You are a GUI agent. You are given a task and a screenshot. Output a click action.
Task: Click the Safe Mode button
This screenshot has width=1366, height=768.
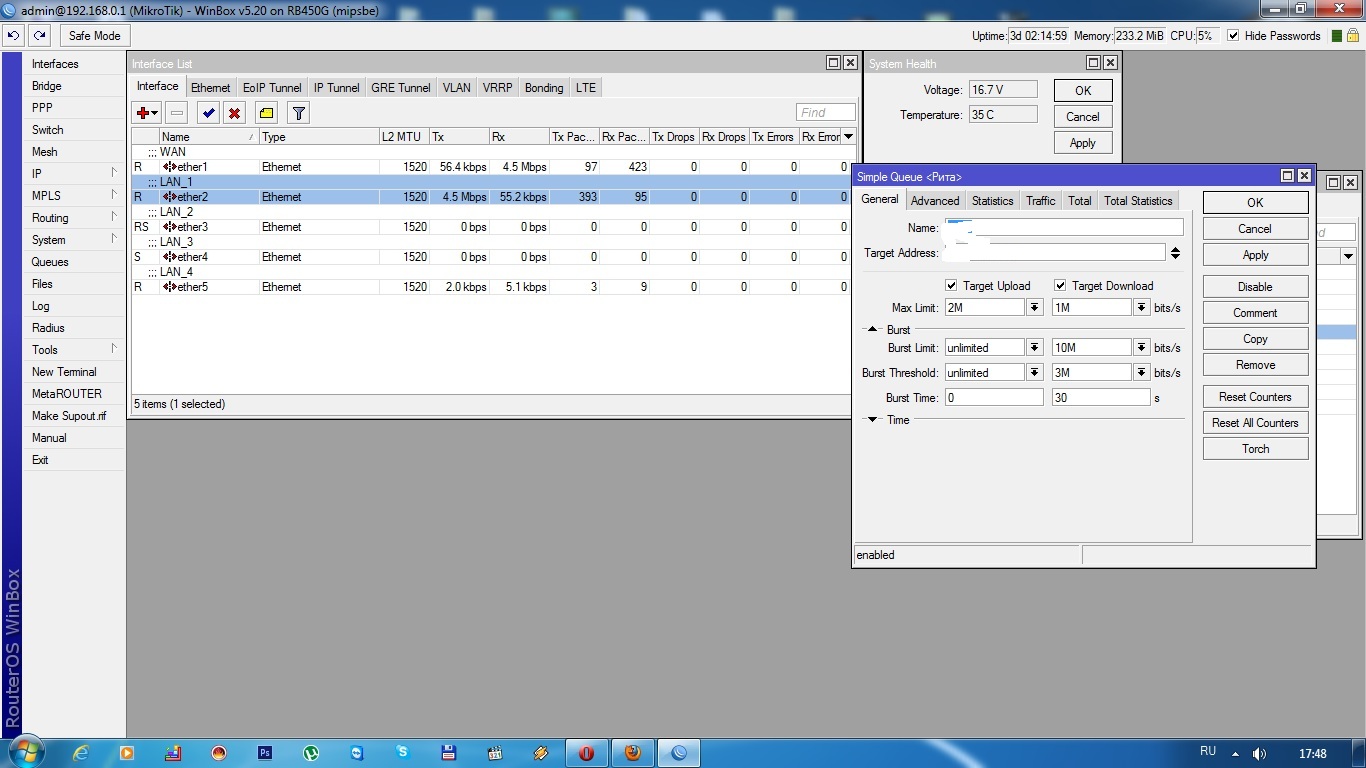click(94, 35)
